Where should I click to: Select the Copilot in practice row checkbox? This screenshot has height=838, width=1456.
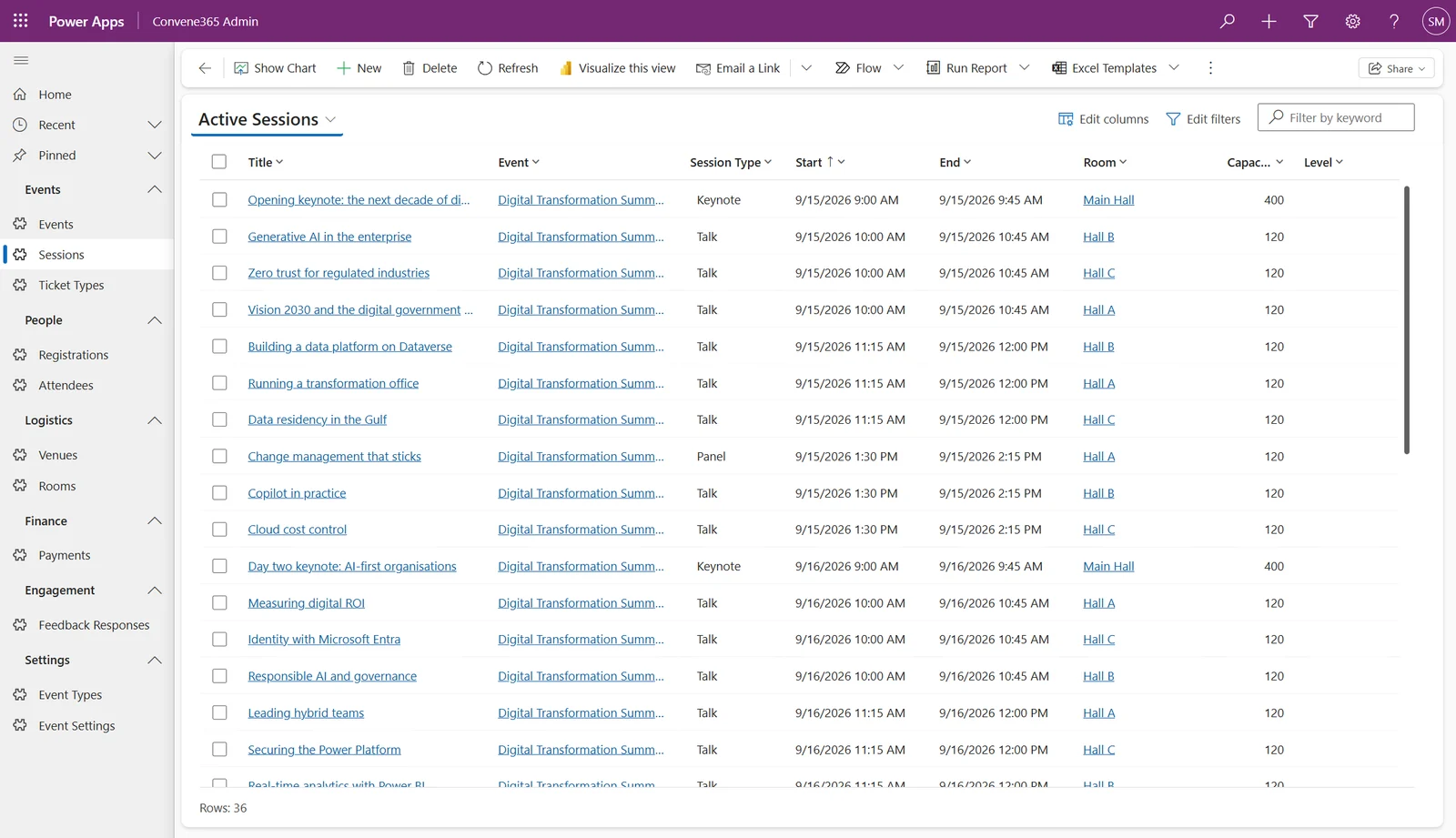219,493
